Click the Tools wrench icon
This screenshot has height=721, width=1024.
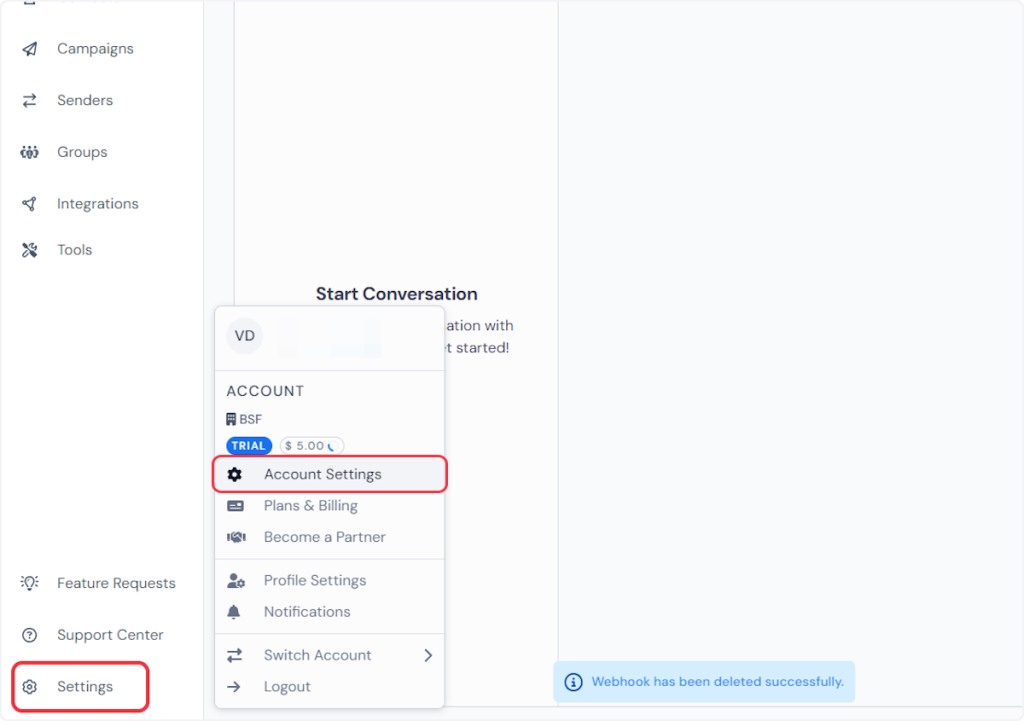click(x=30, y=250)
